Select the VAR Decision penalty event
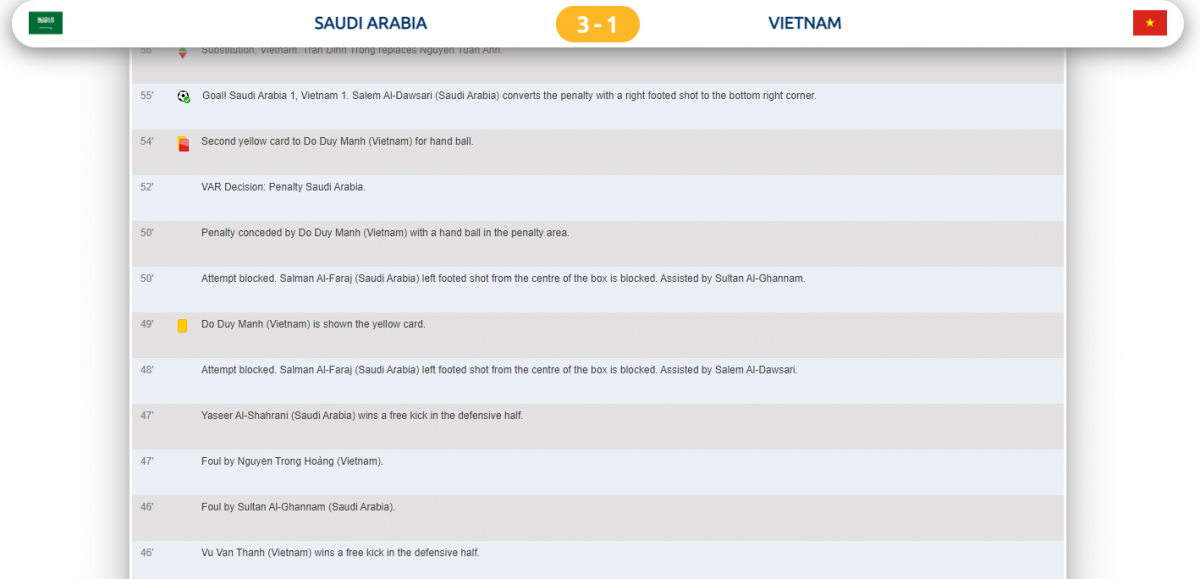The image size is (1200, 579). (x=283, y=187)
